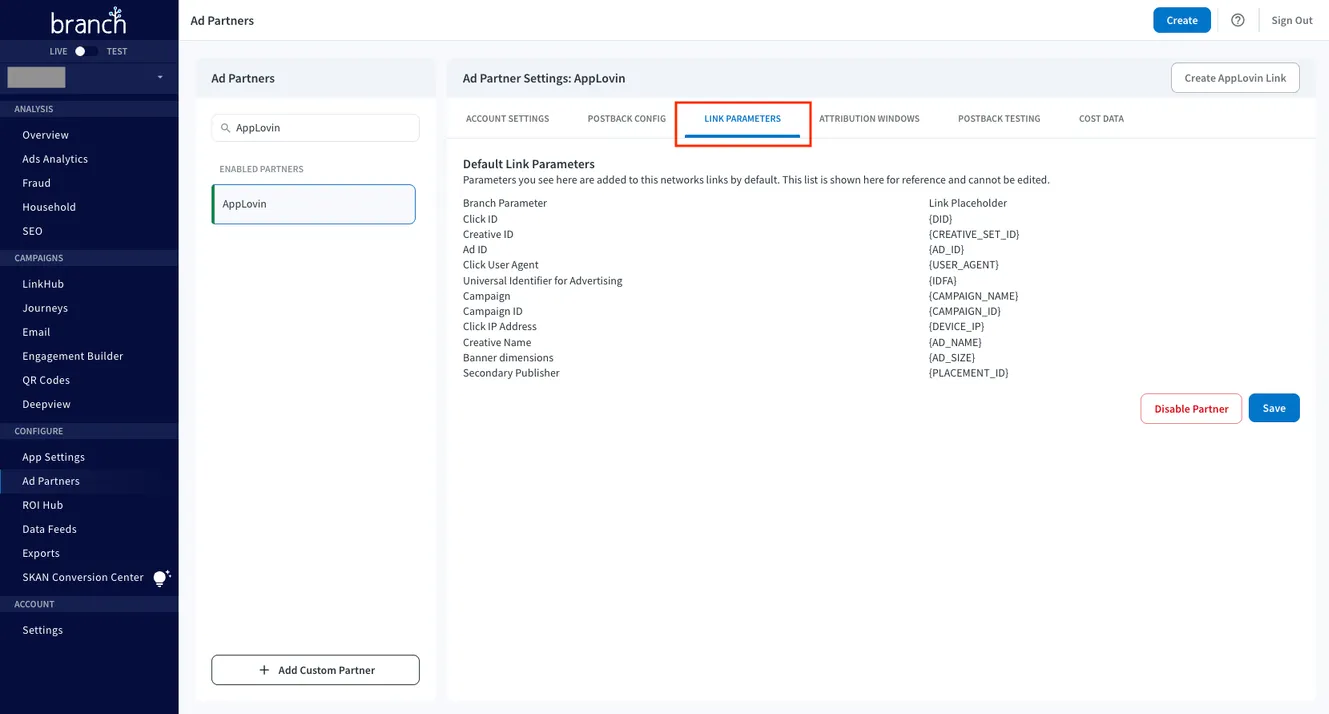Click Create AppLovin Link
1329x714 pixels.
[x=1235, y=77]
